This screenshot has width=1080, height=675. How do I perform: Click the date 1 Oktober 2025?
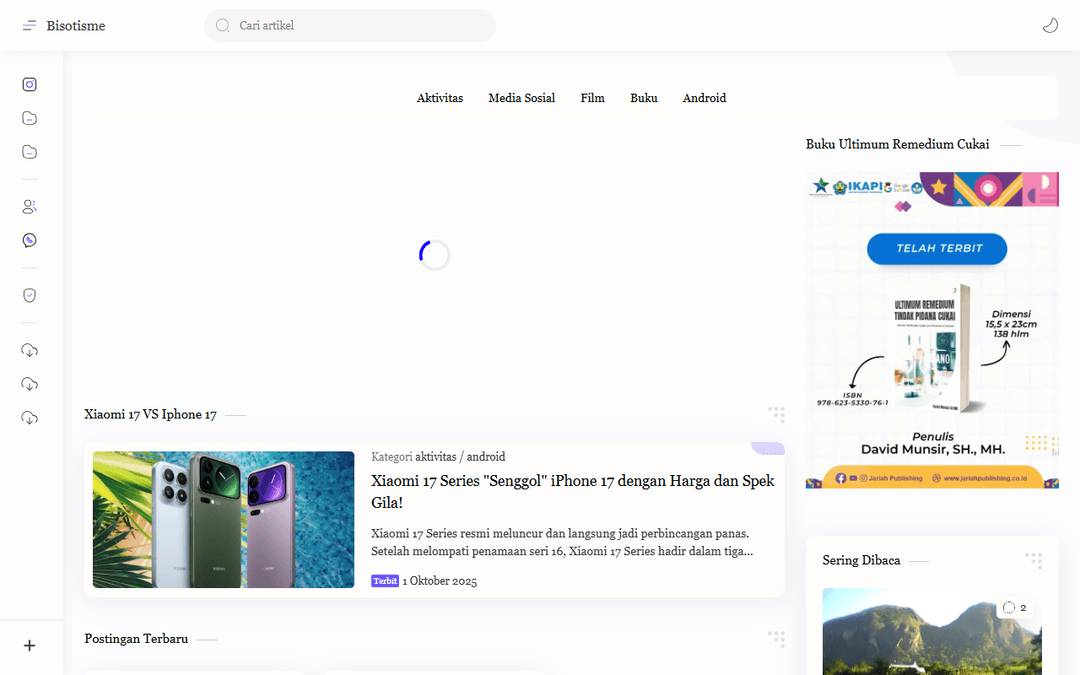tap(439, 581)
